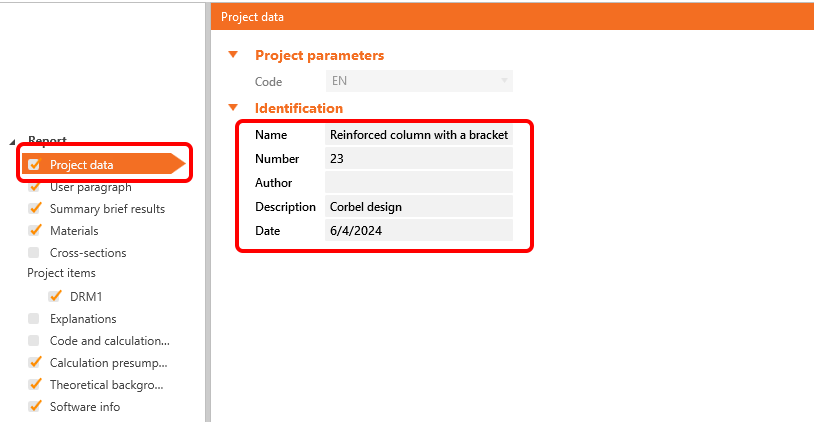Uncheck Theoretical background checkbox
Screen dimensions: 814x422
pyautogui.click(x=34, y=385)
